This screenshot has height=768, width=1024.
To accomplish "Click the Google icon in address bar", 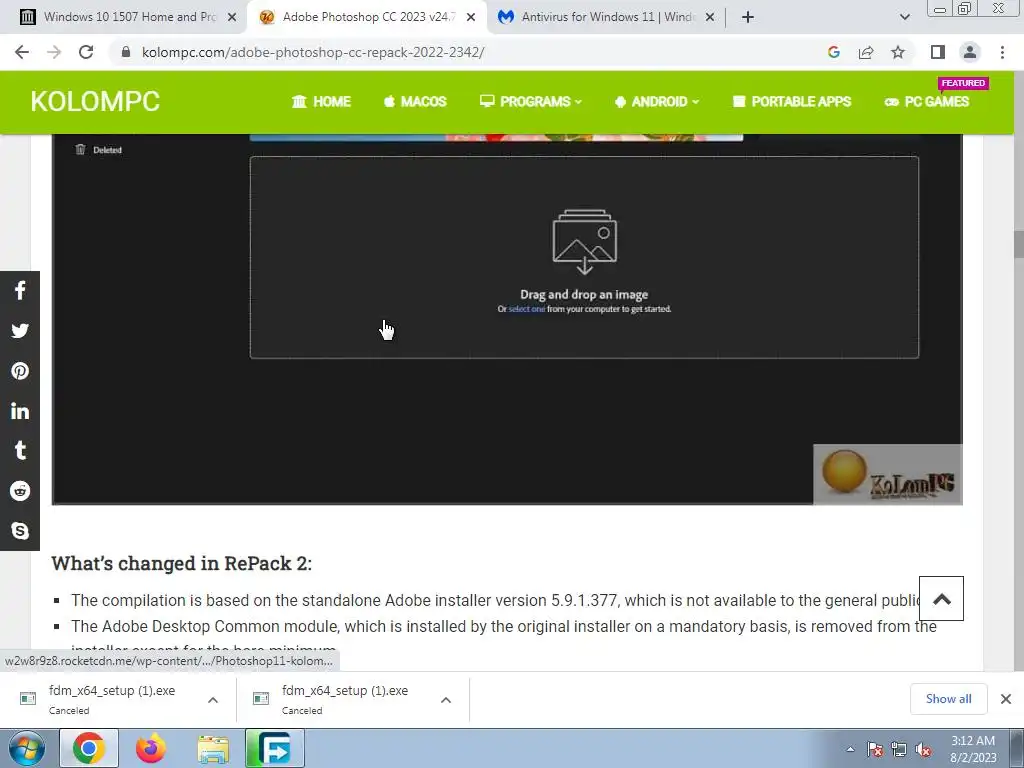I will point(833,52).
